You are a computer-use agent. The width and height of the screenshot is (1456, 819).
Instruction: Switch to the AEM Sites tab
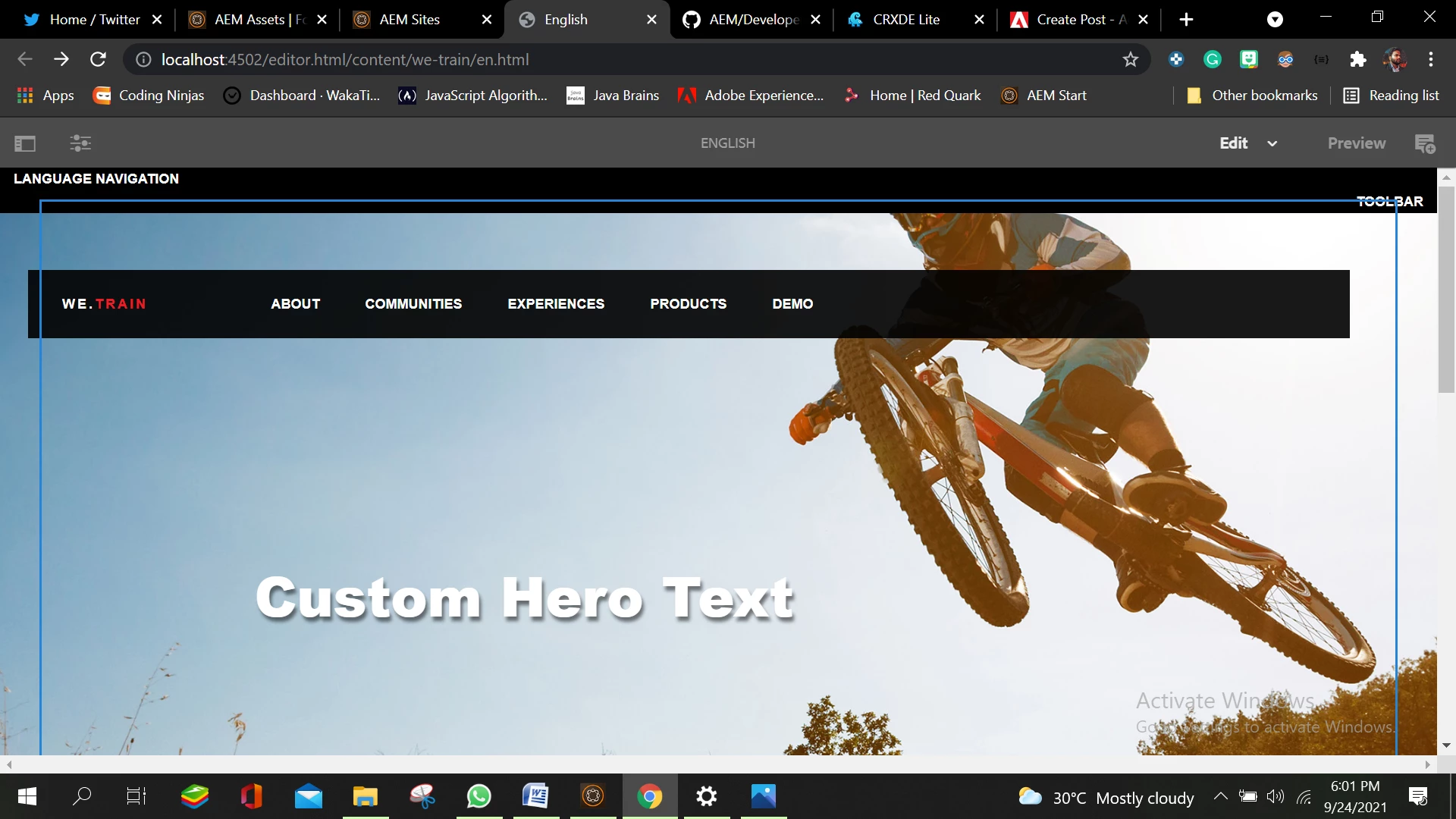(x=409, y=20)
